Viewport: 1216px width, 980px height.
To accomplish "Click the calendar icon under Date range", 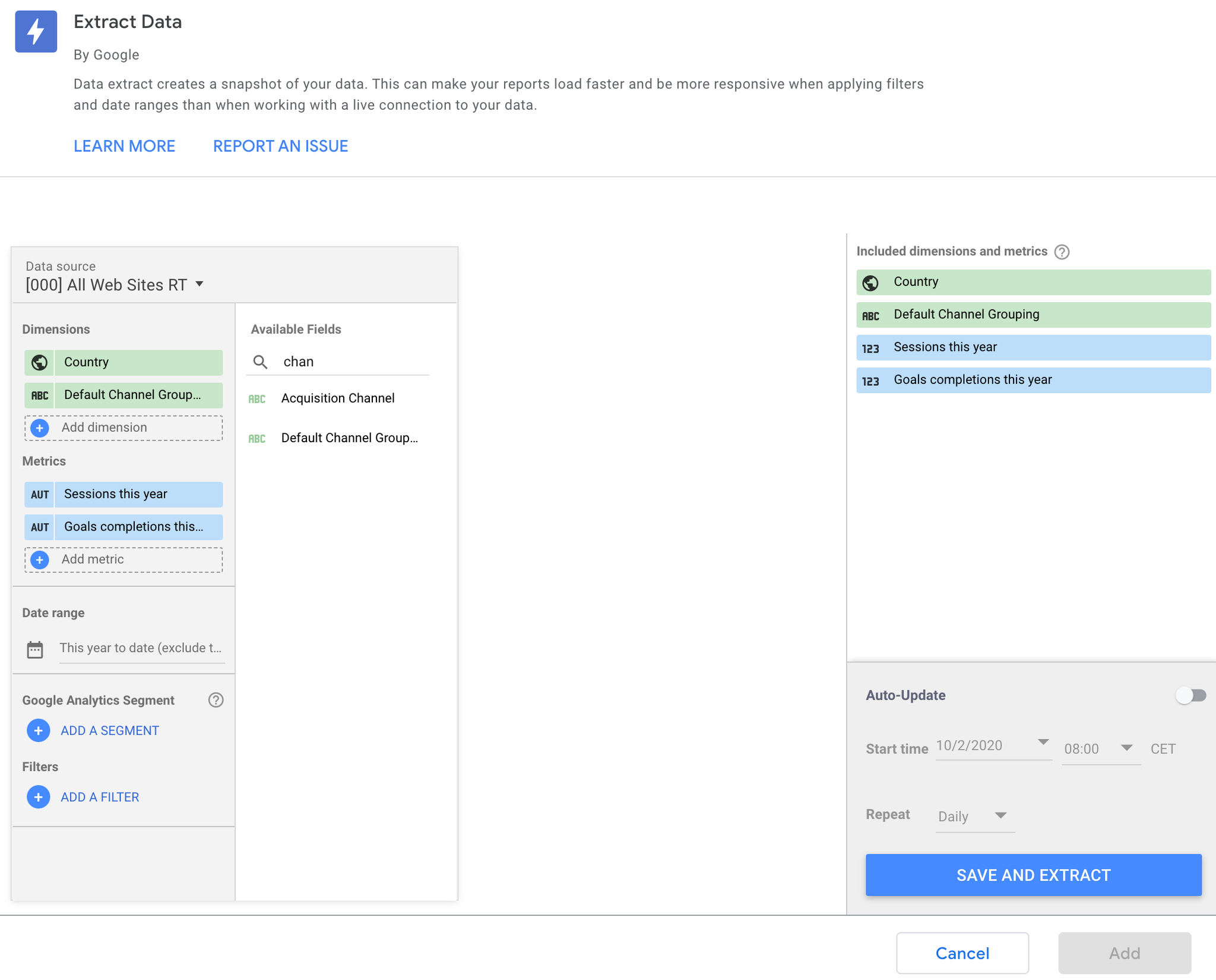I will coord(35,649).
